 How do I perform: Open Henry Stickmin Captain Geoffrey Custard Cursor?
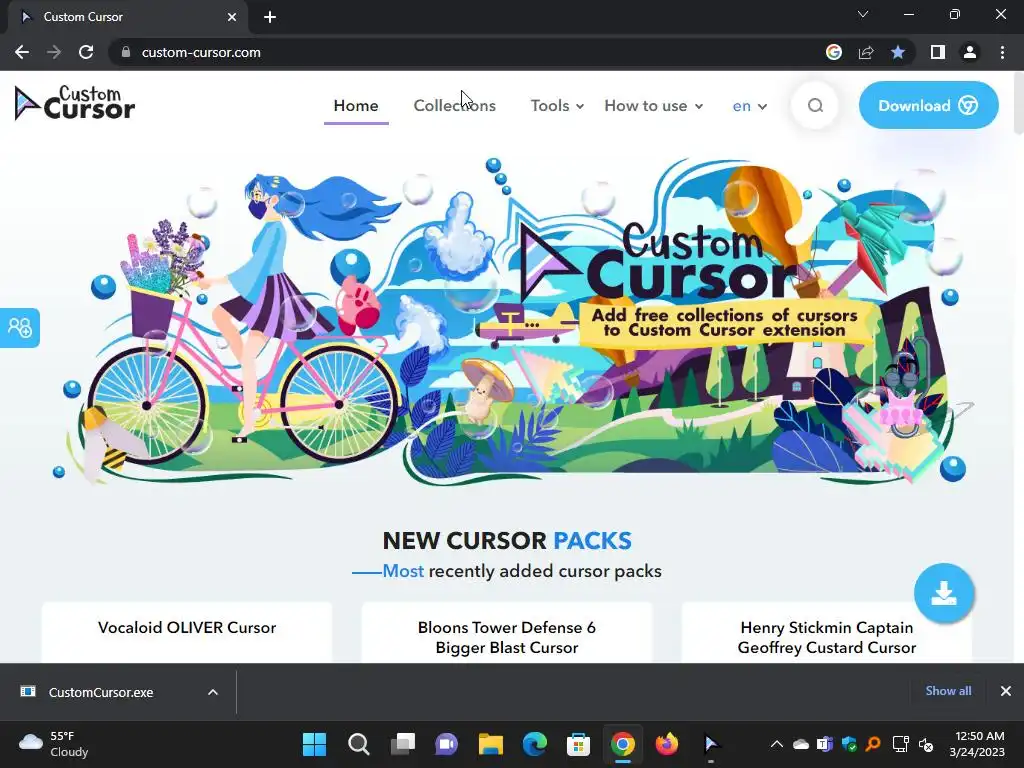827,637
